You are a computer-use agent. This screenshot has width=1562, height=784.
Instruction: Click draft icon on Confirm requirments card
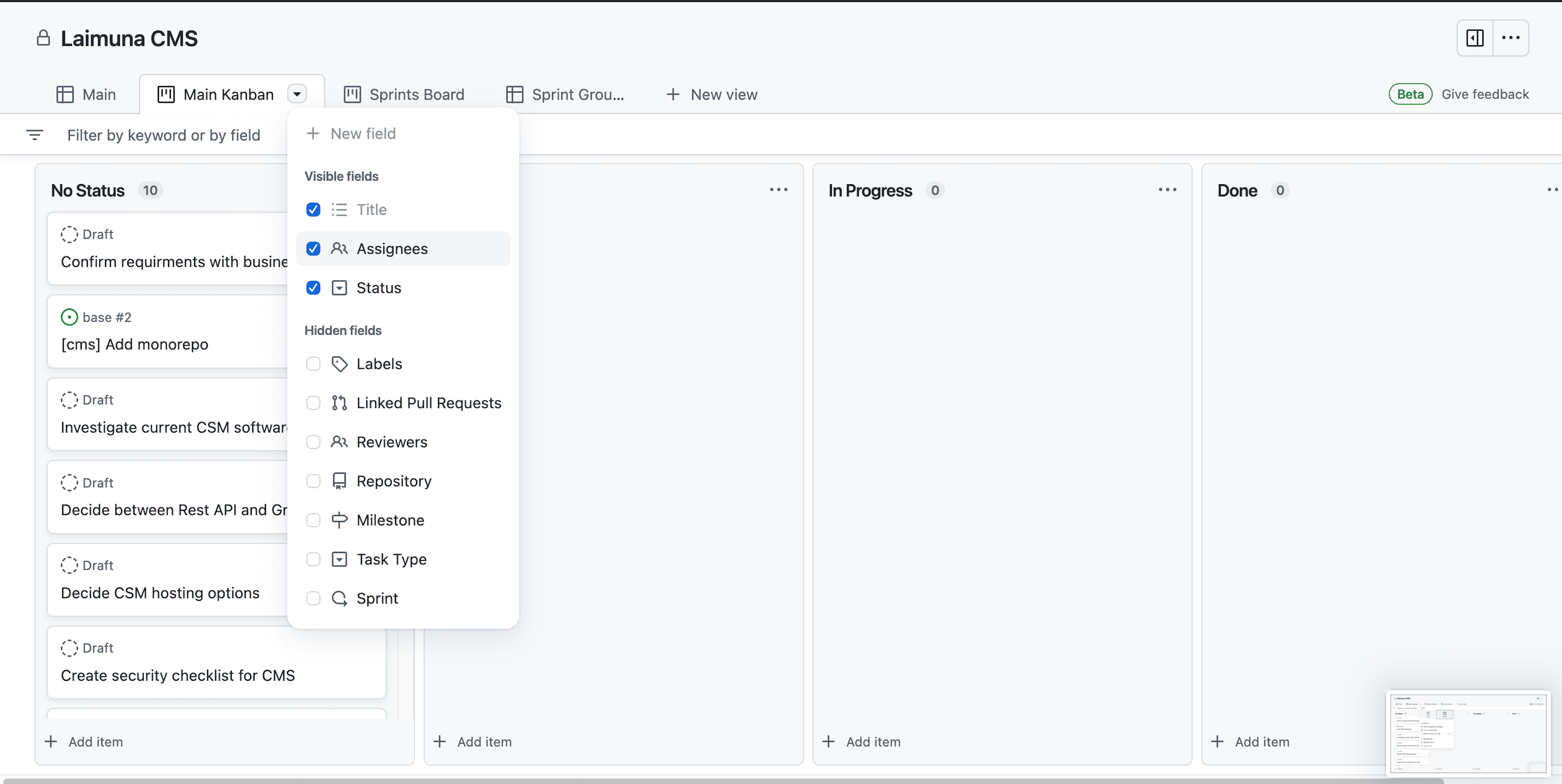click(x=69, y=234)
